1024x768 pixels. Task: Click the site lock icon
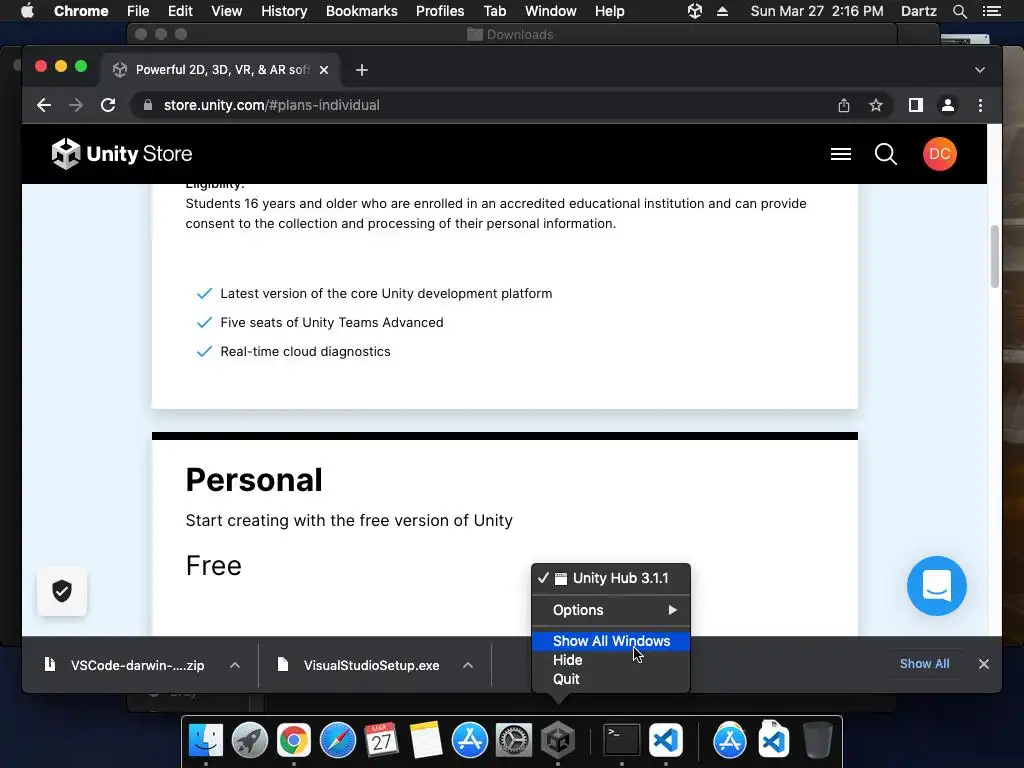tap(148, 105)
